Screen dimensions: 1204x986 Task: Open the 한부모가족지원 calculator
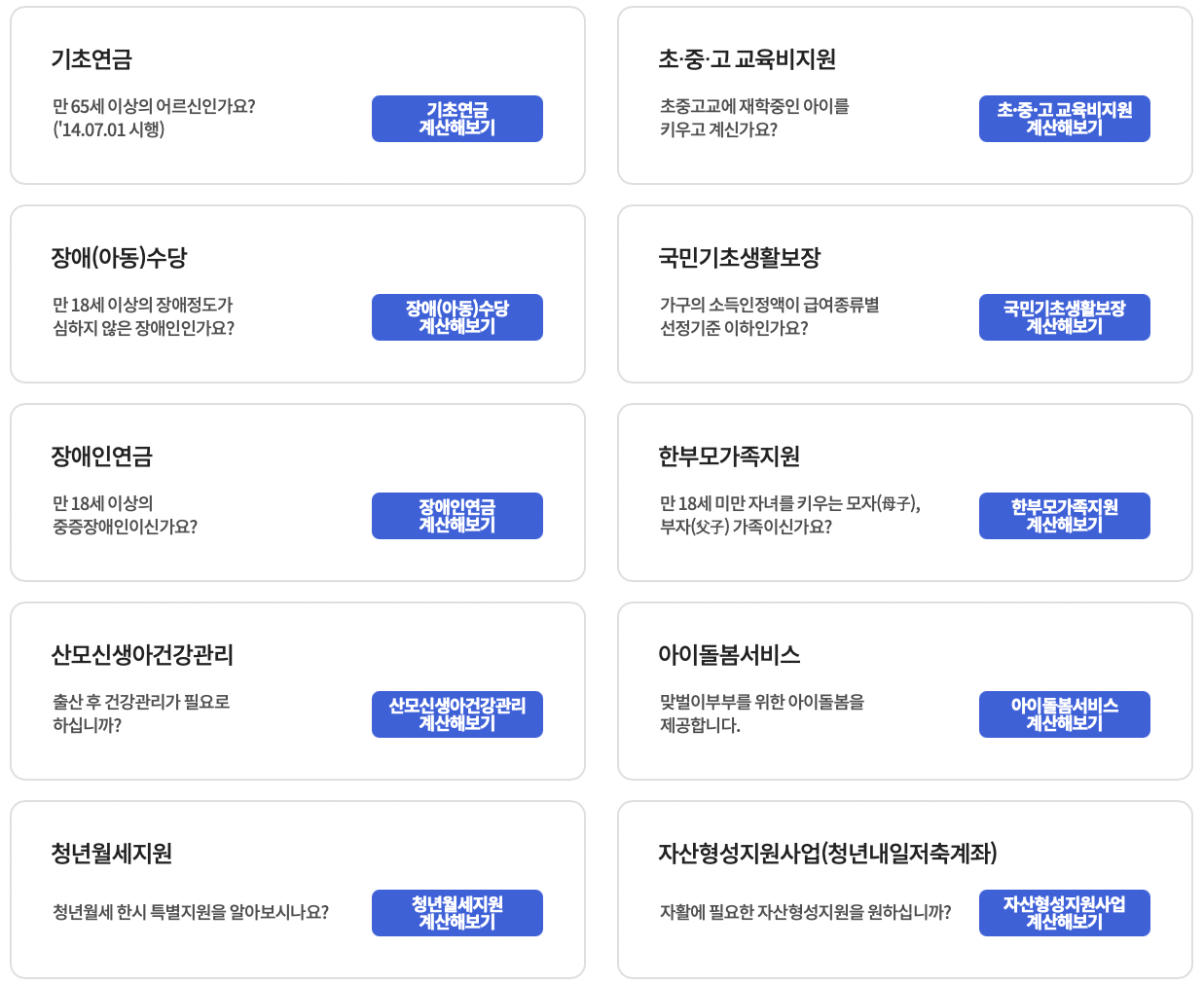[x=1064, y=515]
